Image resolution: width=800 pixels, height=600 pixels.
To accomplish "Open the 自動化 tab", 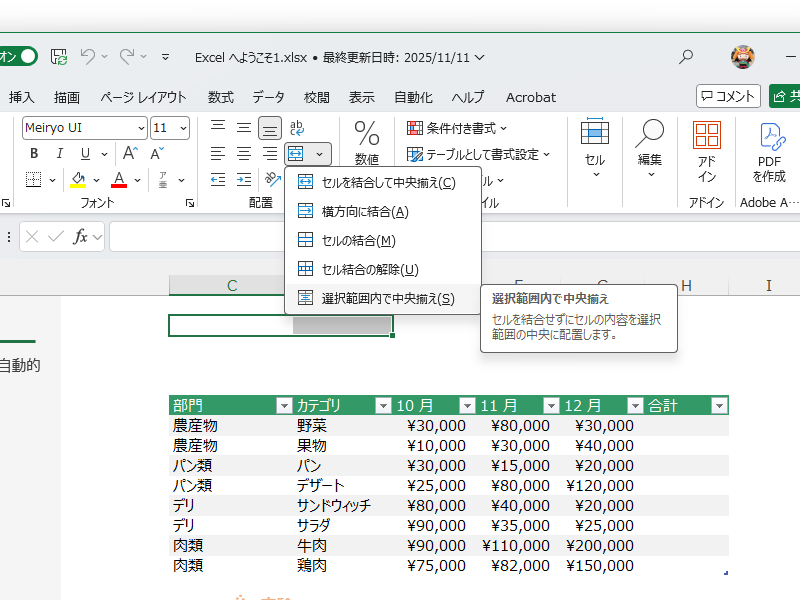I will coord(413,97).
